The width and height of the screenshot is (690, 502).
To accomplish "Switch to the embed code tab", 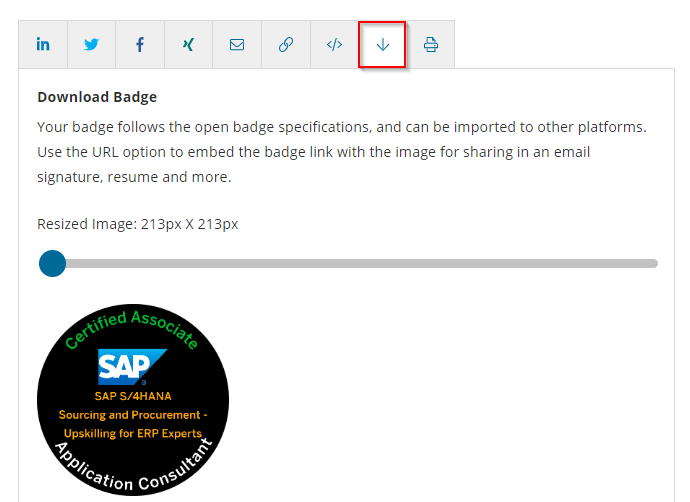I will click(334, 45).
